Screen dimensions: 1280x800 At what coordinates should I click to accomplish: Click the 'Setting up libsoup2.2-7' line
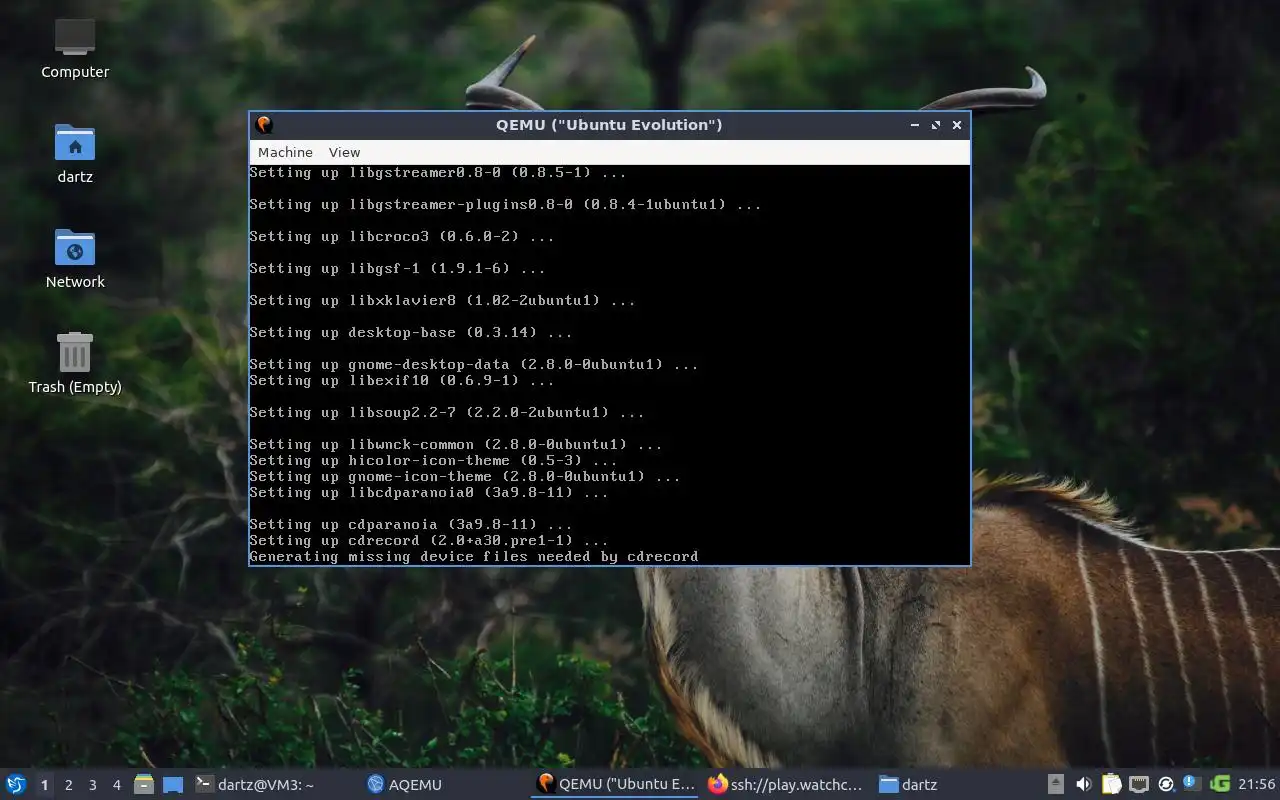(x=447, y=412)
